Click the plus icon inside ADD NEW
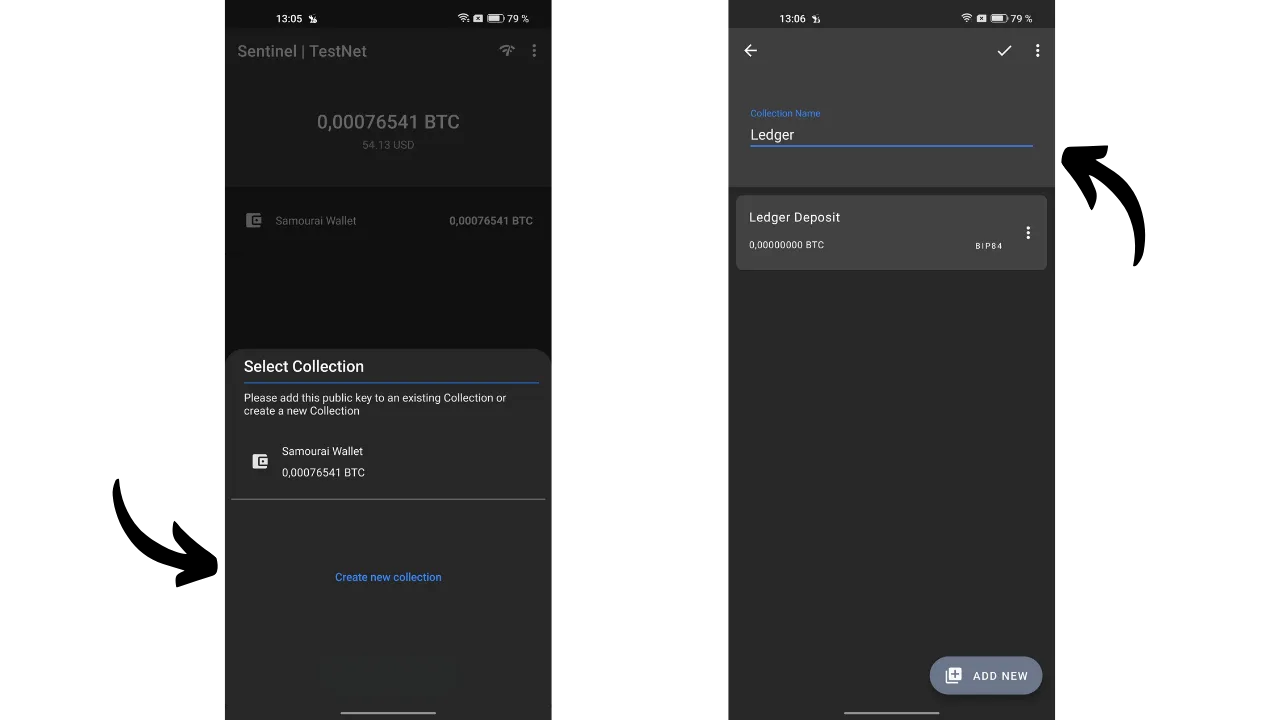This screenshot has height=720, width=1280. (x=954, y=676)
